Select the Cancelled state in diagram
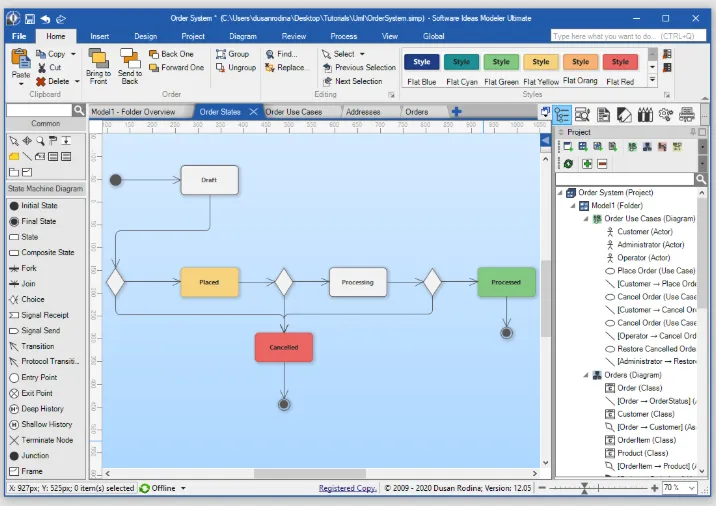 (284, 348)
